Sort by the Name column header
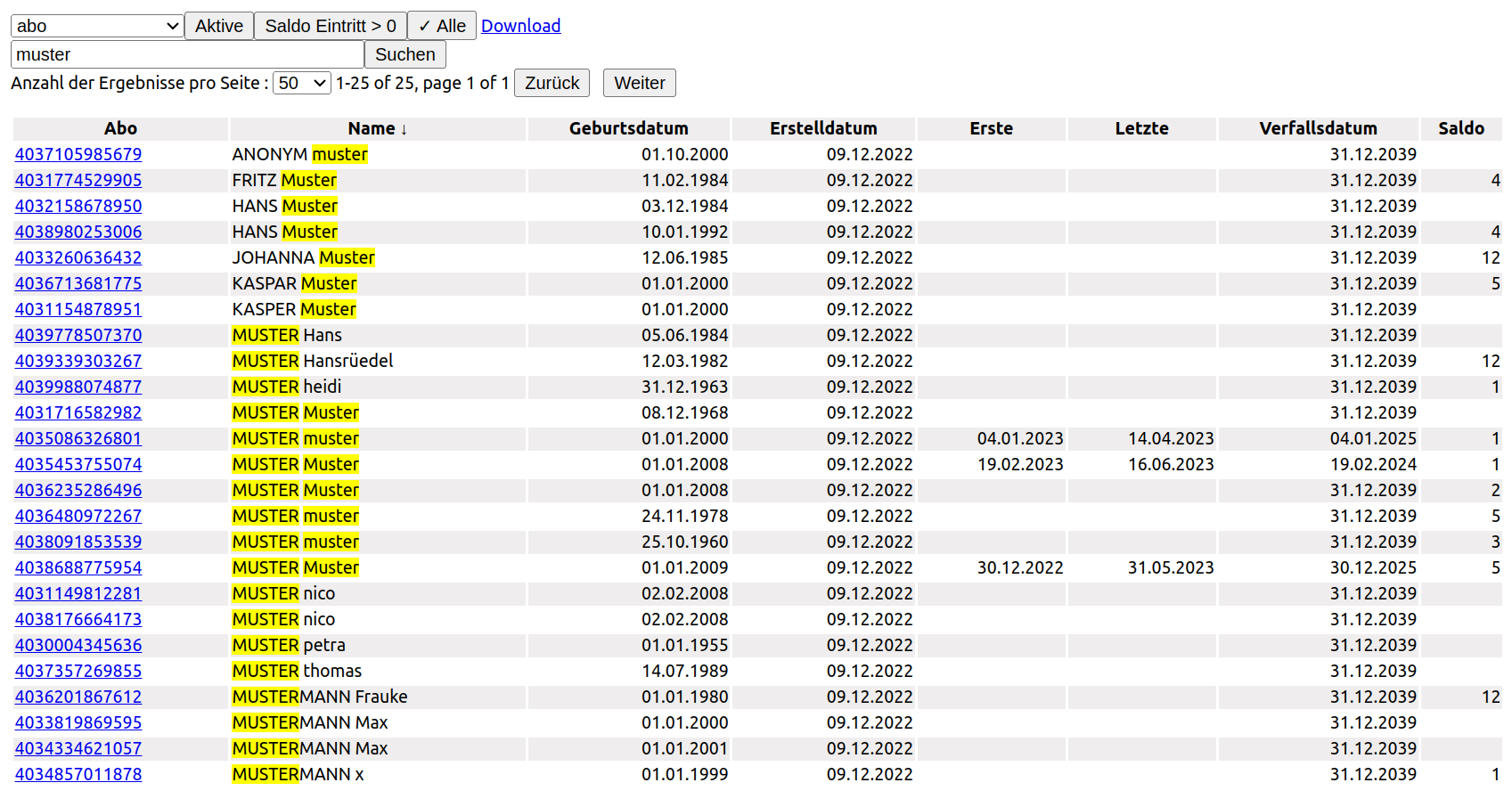The height and width of the screenshot is (799, 1512). coord(377,128)
